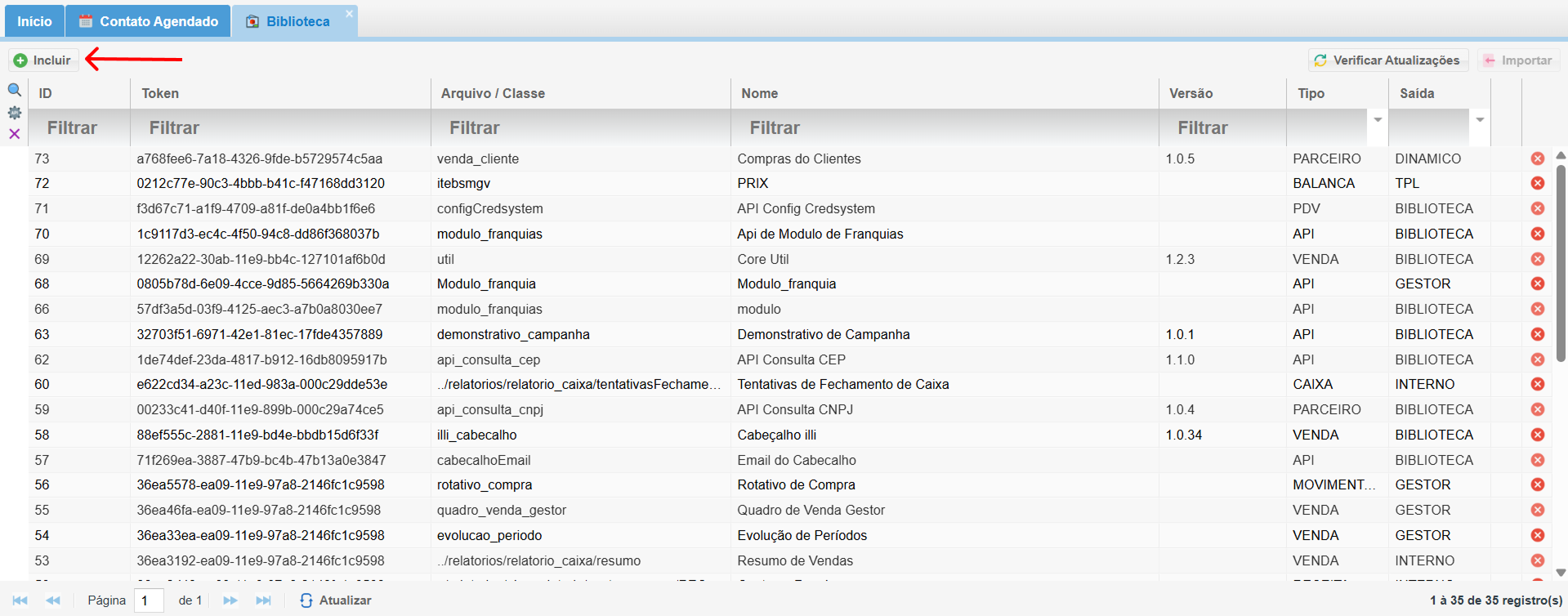The image size is (1568, 616).
Task: Open the Início tab
Action: click(34, 21)
